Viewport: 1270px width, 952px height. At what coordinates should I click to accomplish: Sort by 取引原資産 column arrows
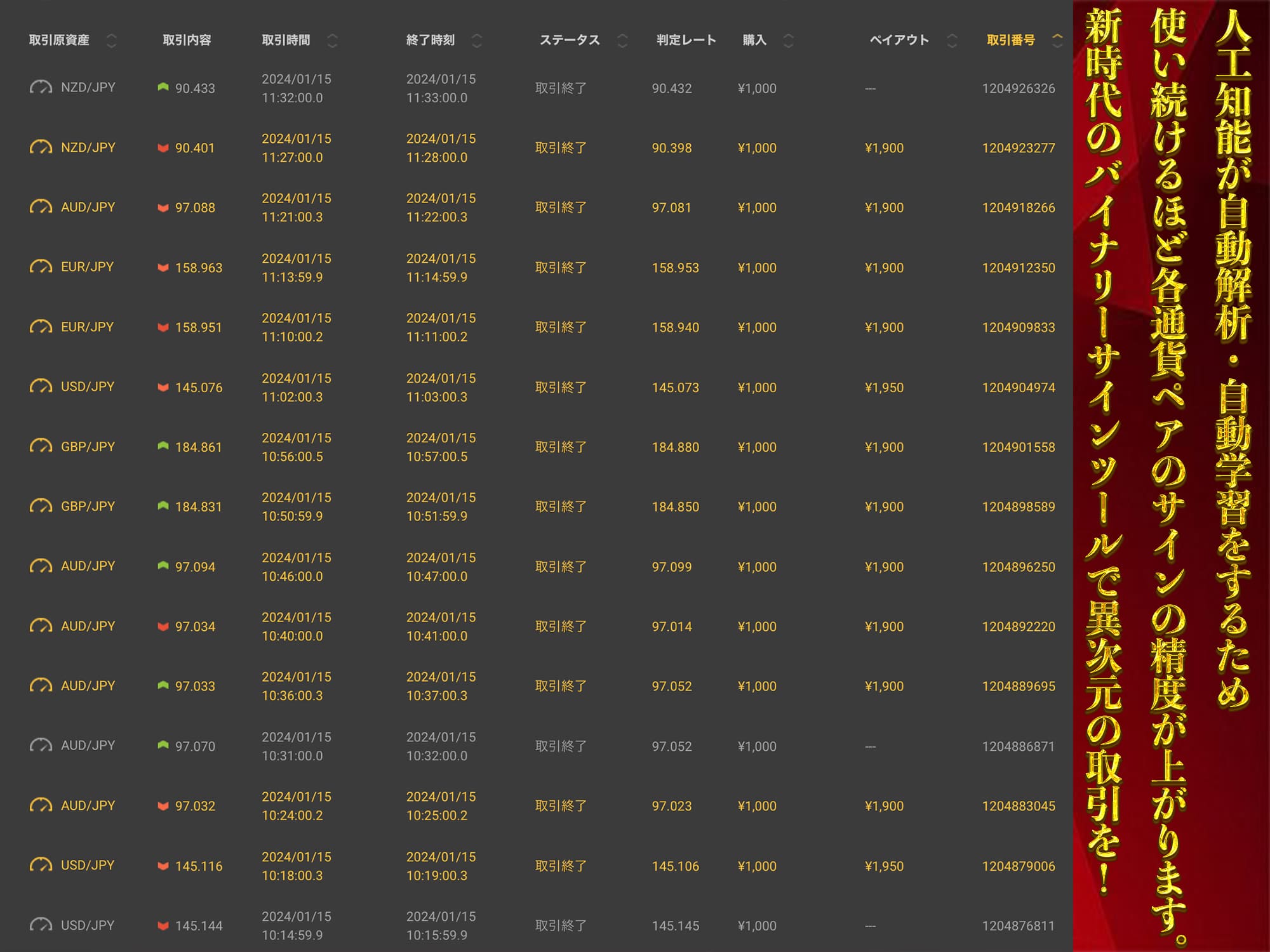[x=112, y=41]
